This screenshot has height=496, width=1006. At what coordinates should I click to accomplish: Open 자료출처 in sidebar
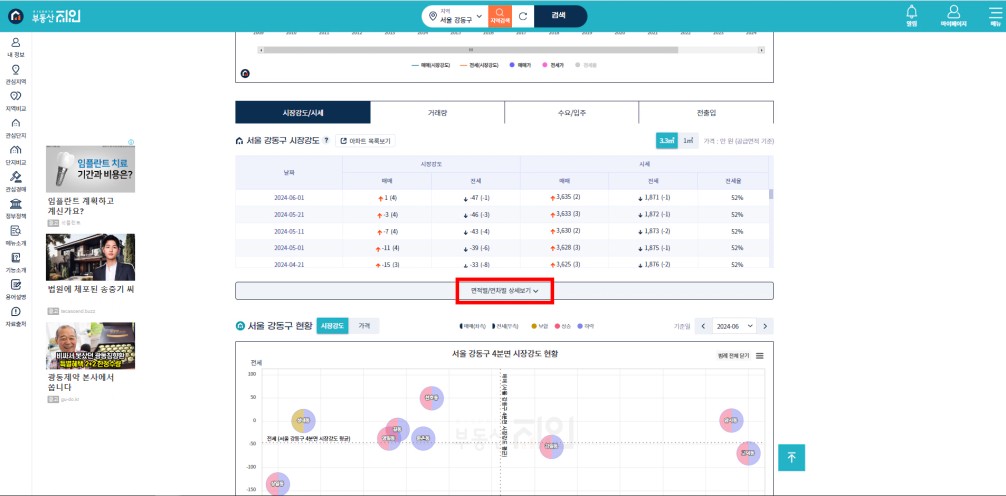click(x=15, y=317)
